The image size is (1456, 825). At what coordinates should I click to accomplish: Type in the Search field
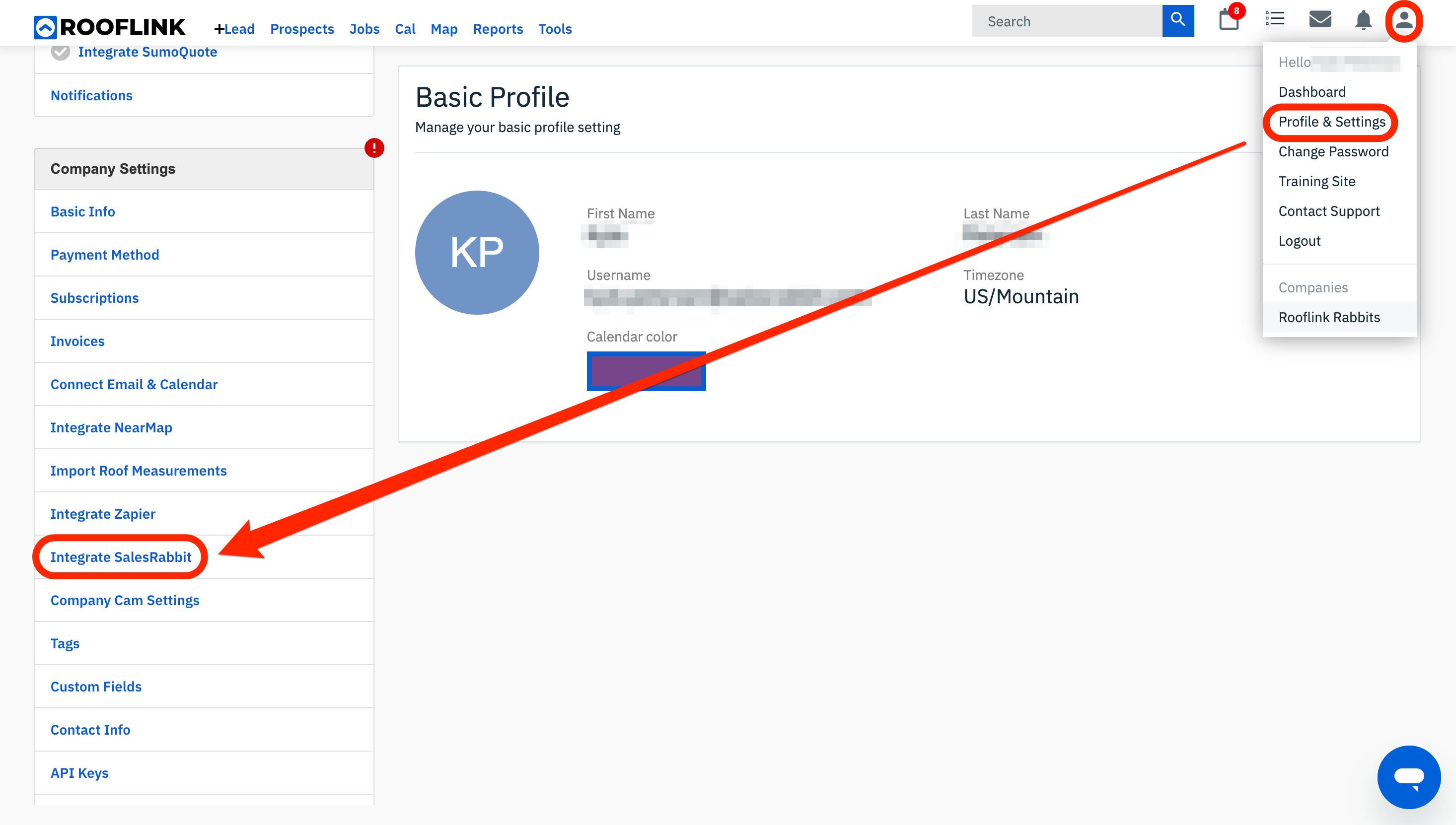tap(1067, 21)
